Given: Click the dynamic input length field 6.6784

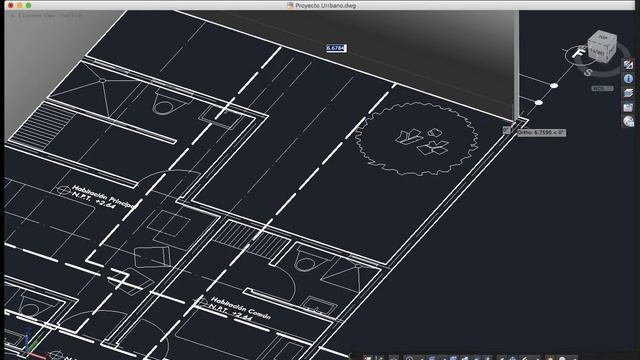Looking at the screenshot, I should tap(336, 48).
